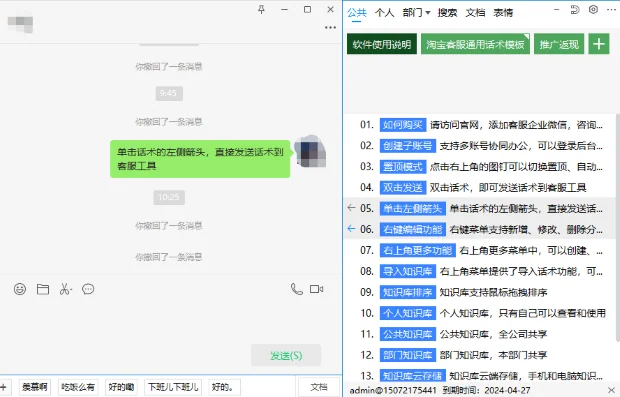620x397 pixels.
Task: Click the plus button in quick phrase bar
Action: tap(4, 387)
